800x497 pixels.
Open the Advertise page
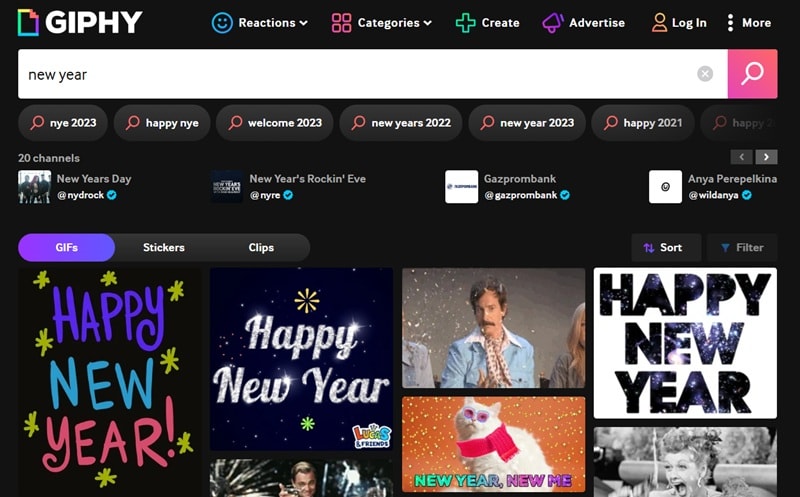tap(583, 23)
